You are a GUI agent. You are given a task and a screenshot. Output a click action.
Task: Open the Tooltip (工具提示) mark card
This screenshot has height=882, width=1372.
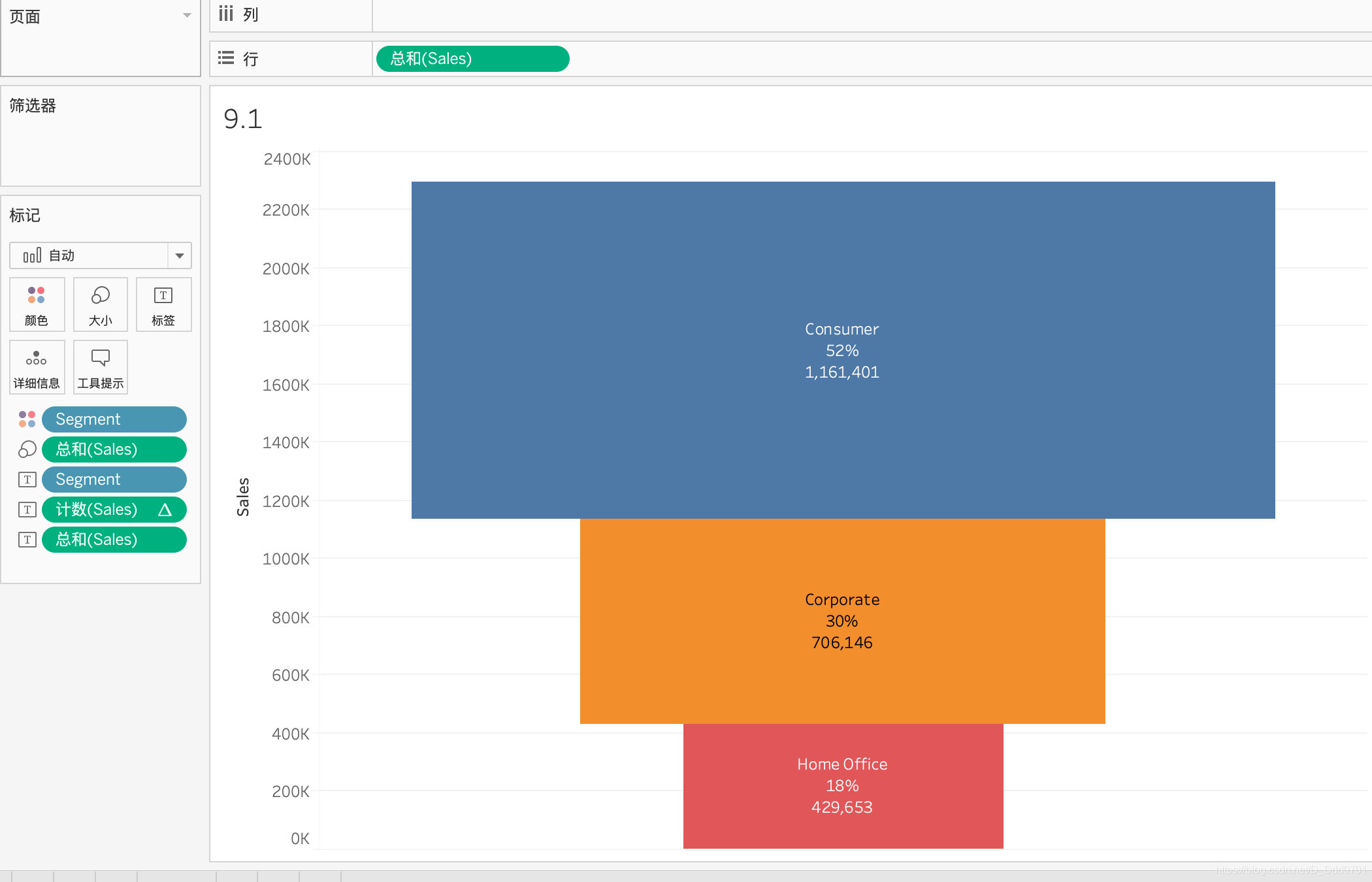[x=100, y=367]
